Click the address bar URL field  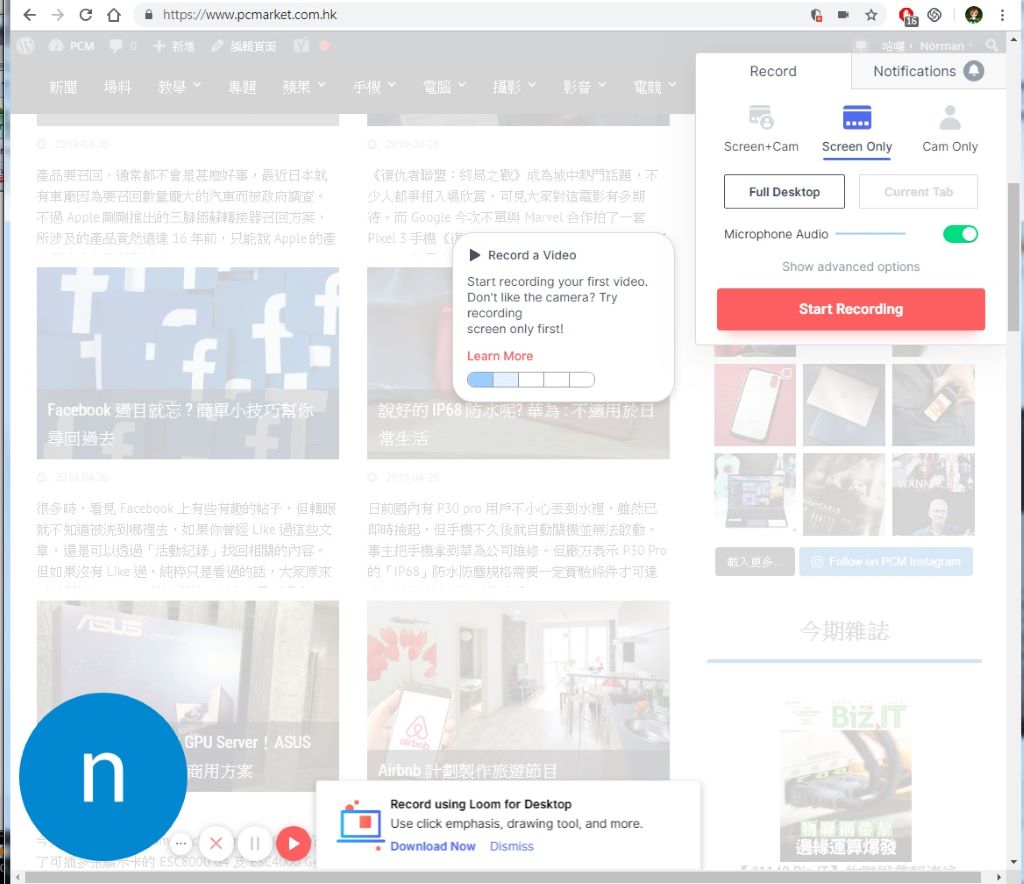[x=470, y=15]
